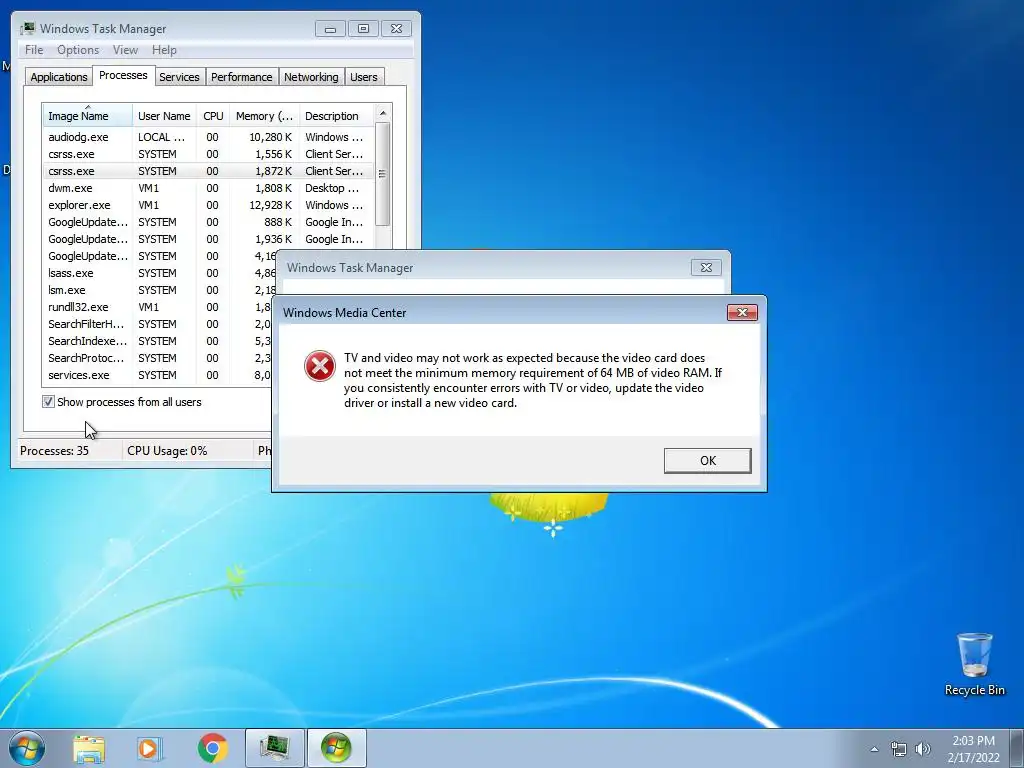Open the File menu in Task Manager
Viewport: 1024px width, 768px height.
[34, 50]
